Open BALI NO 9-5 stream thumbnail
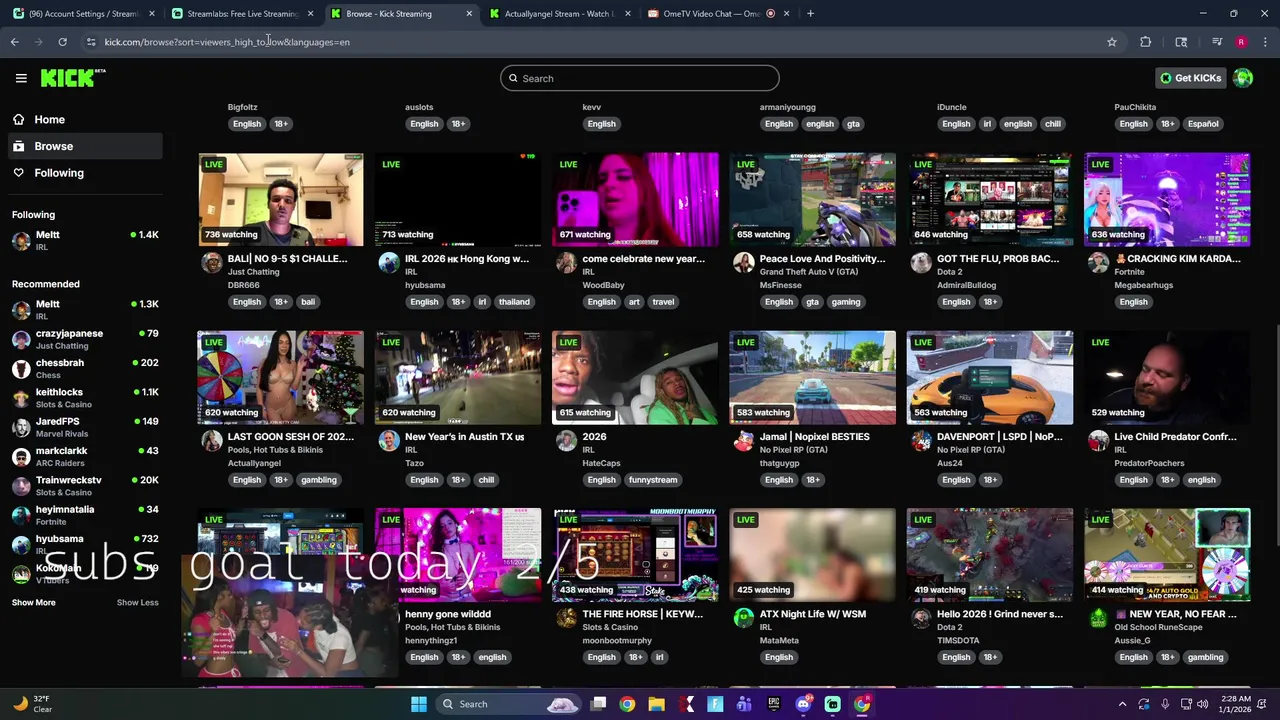This screenshot has height=720, width=1280. coord(281,199)
